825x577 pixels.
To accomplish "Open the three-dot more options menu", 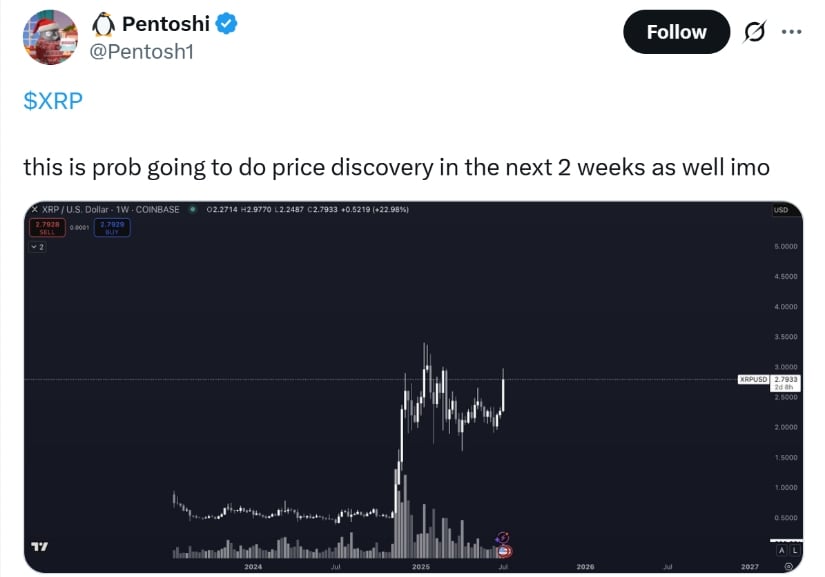I will point(791,32).
